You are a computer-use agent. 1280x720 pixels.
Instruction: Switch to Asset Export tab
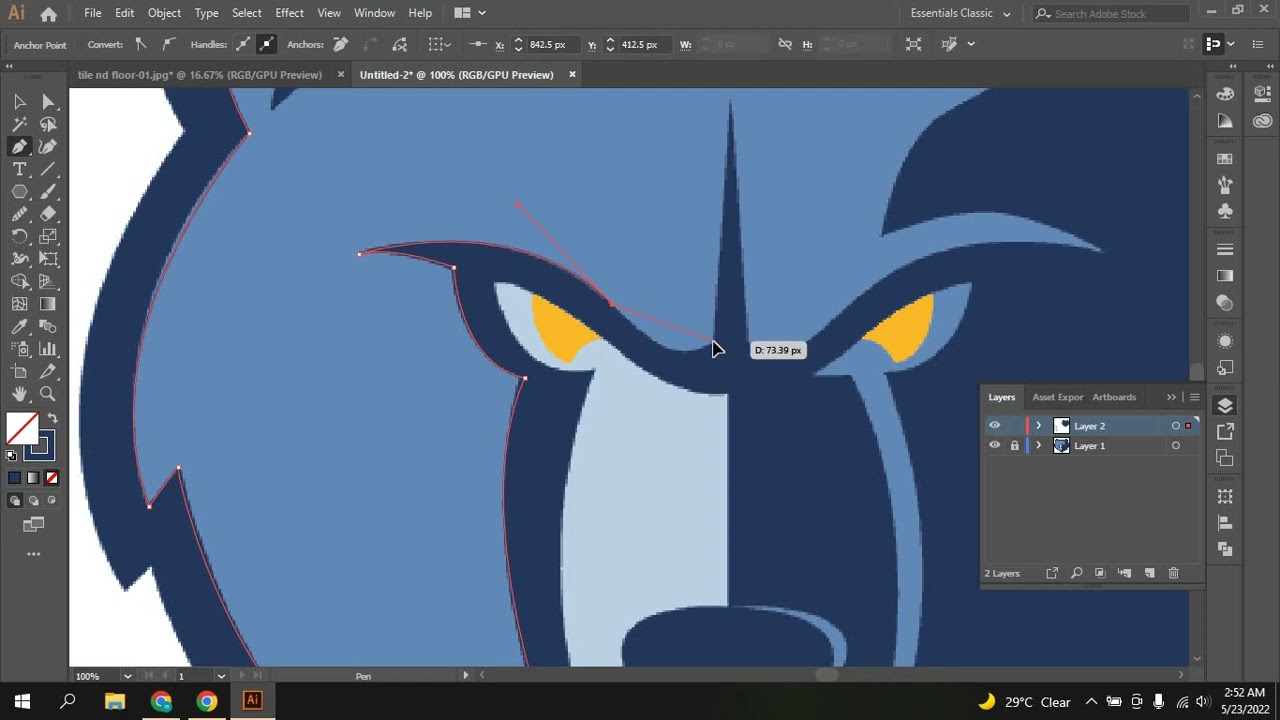(x=1057, y=397)
